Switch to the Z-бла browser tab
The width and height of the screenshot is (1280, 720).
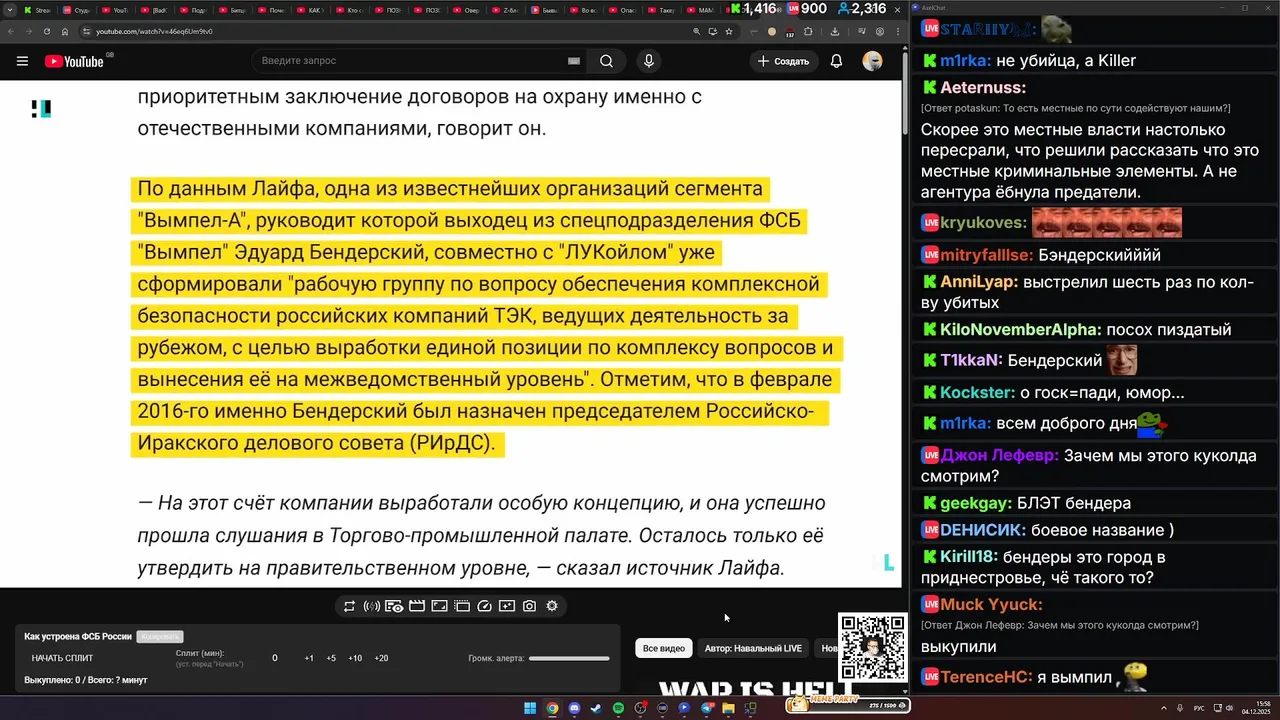pos(504,9)
